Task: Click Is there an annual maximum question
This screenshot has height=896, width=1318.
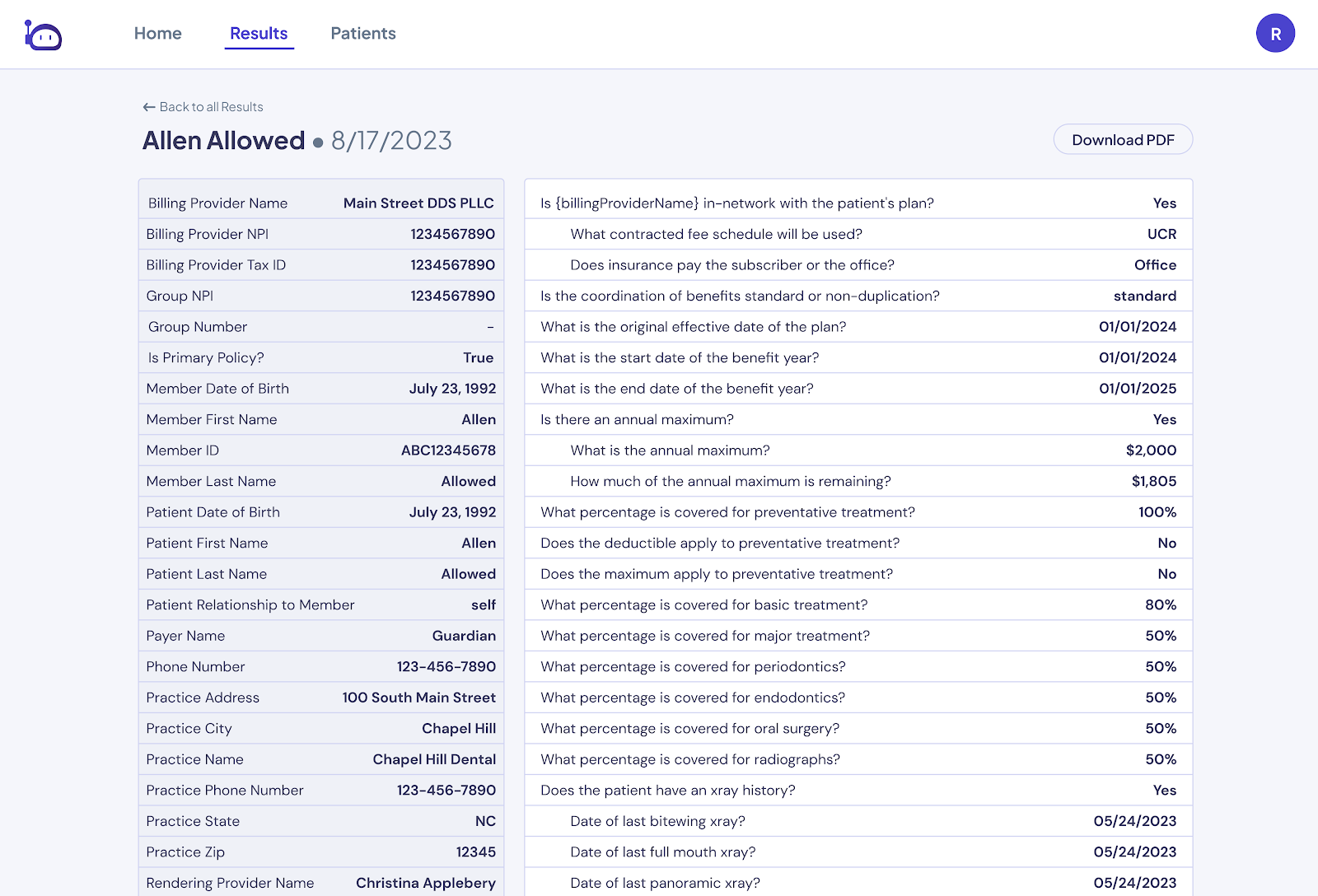Action: [x=637, y=419]
